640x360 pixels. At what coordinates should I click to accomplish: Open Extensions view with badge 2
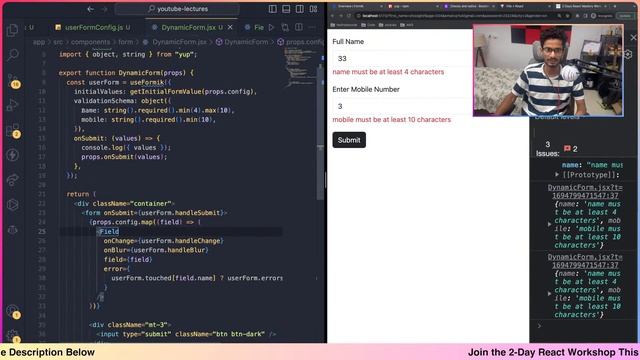[x=13, y=130]
